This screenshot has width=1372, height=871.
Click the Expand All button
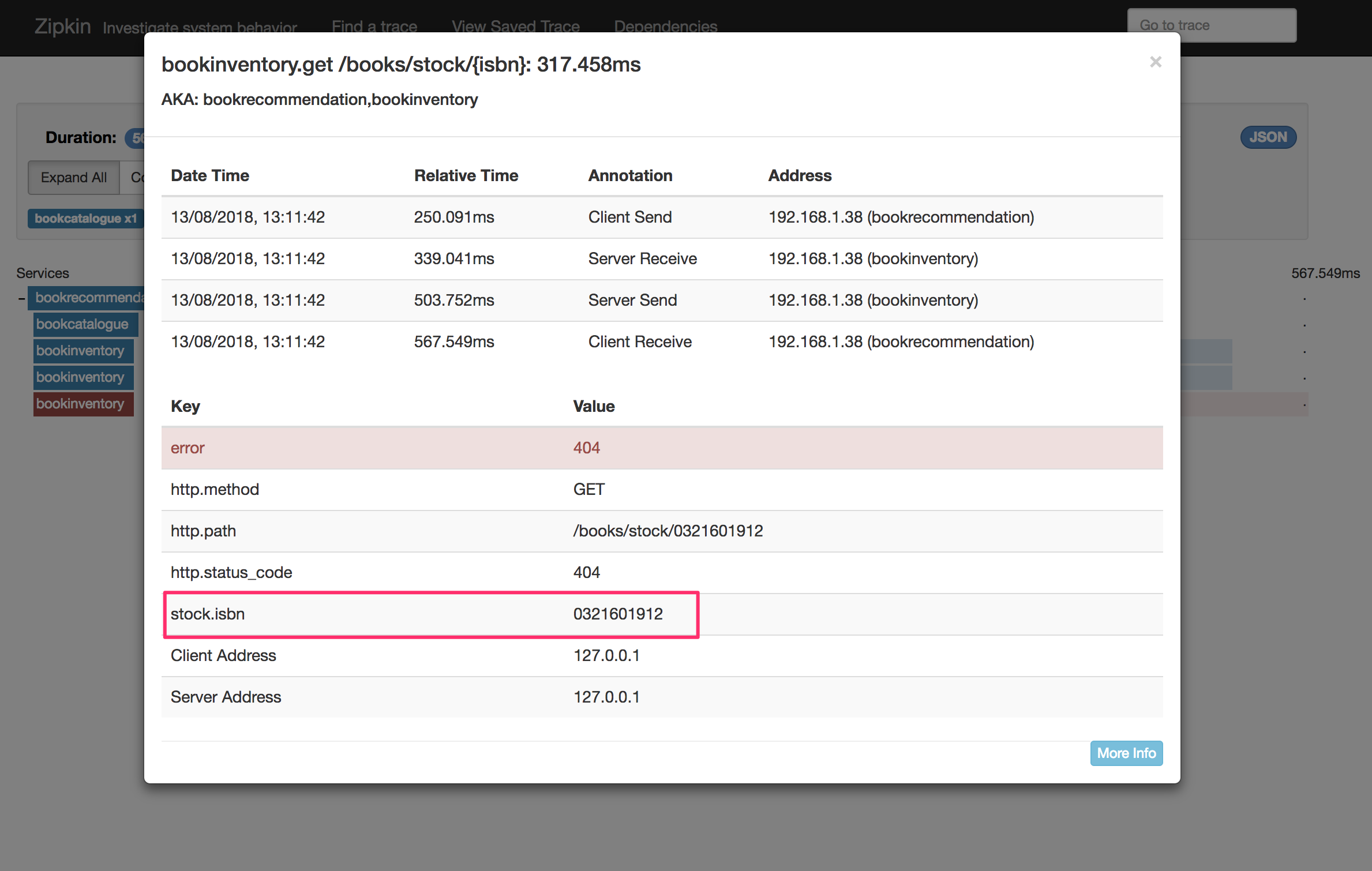pos(74,178)
